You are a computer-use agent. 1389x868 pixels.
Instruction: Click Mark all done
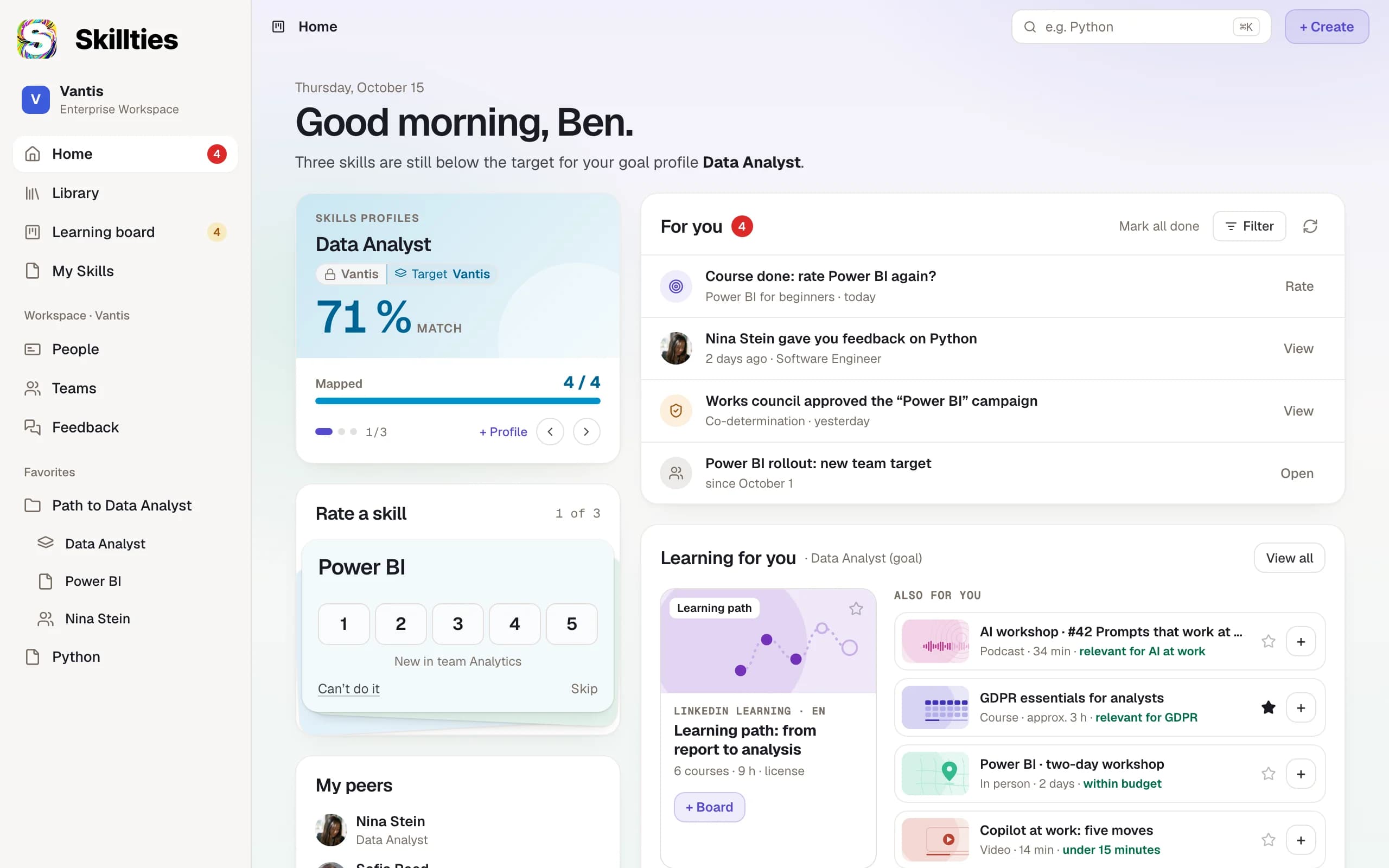point(1159,226)
